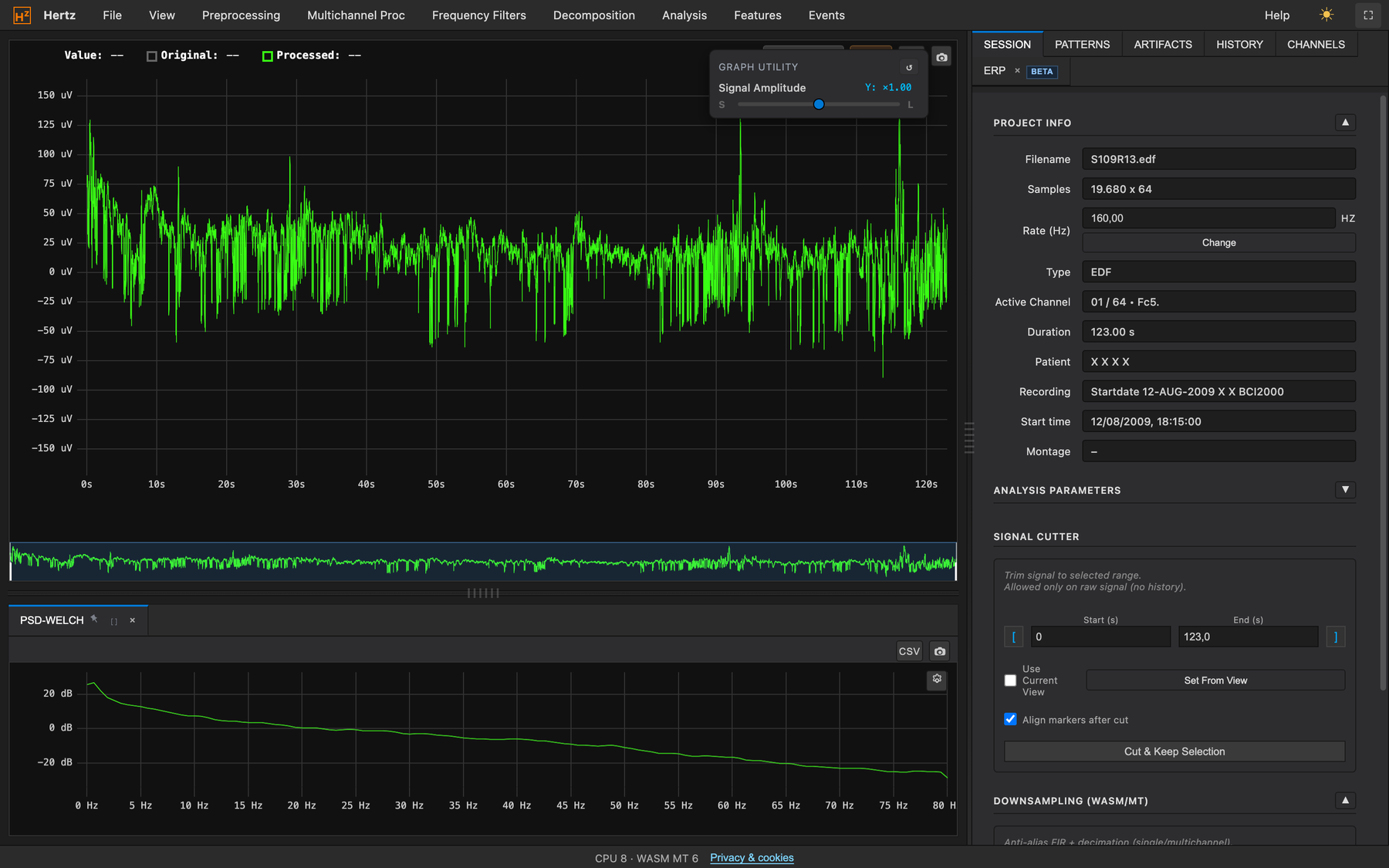Click the Duration value 123.00 s
1389x868 pixels.
coord(1218,332)
